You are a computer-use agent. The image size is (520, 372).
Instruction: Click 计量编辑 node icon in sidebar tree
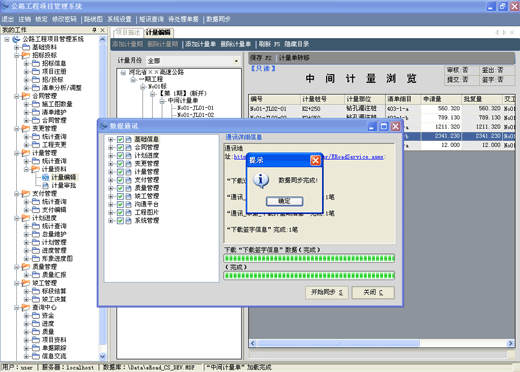pyautogui.click(x=45, y=177)
